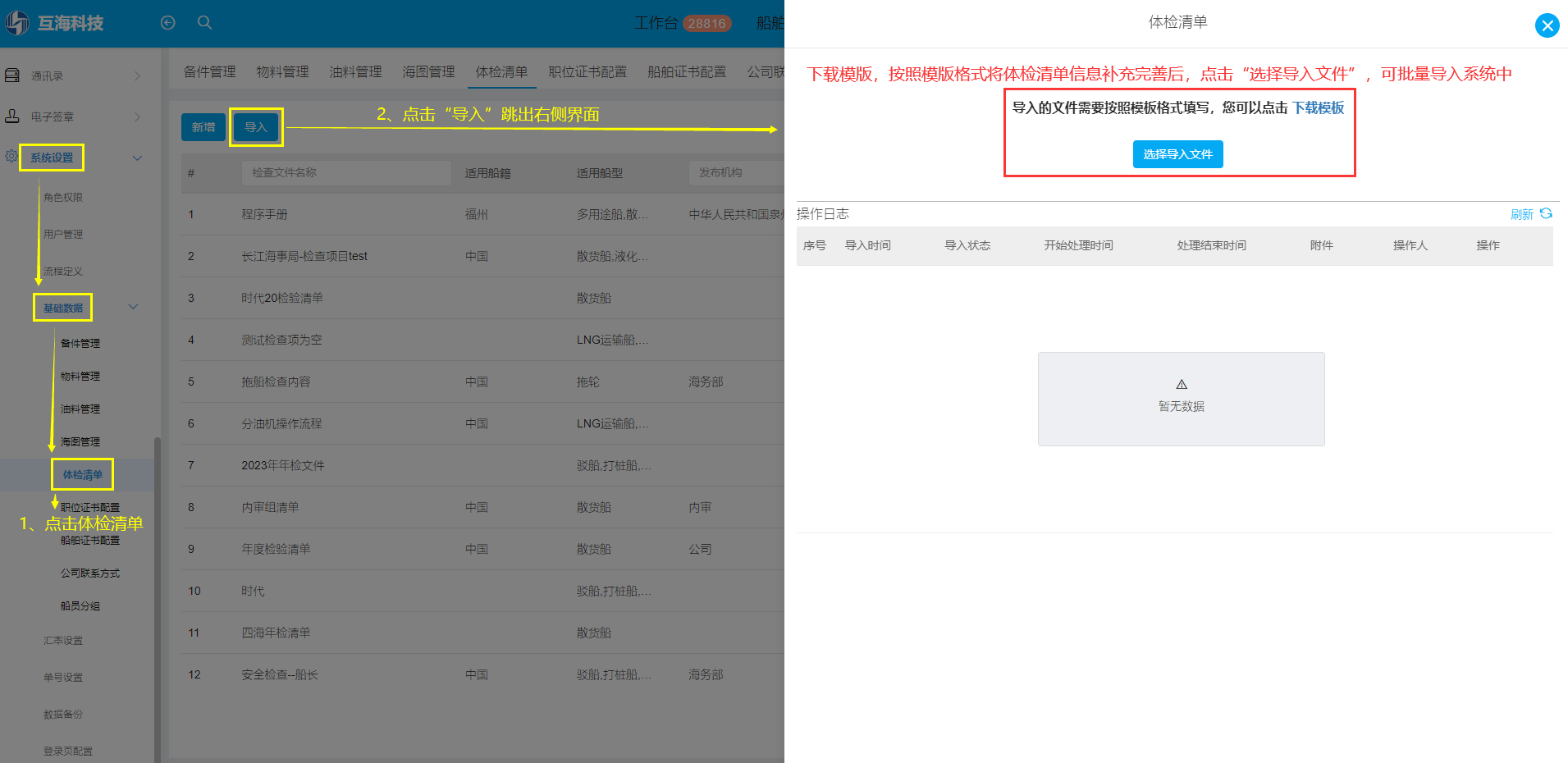This screenshot has height=763, width=1568.
Task: Click the 下载模板 link
Action: click(x=1319, y=107)
